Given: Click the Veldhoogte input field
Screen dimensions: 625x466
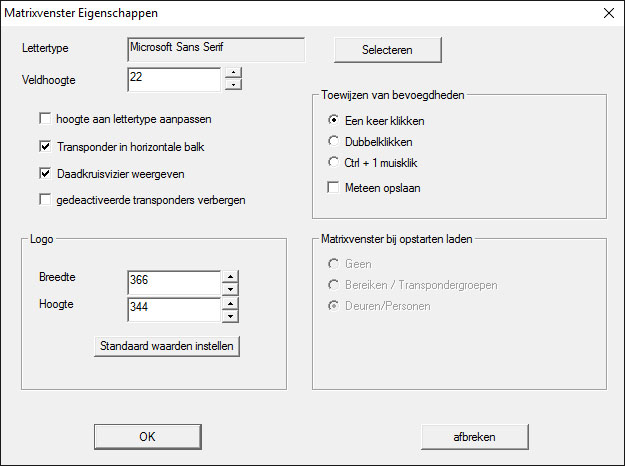Looking at the screenshot, I should click(173, 78).
